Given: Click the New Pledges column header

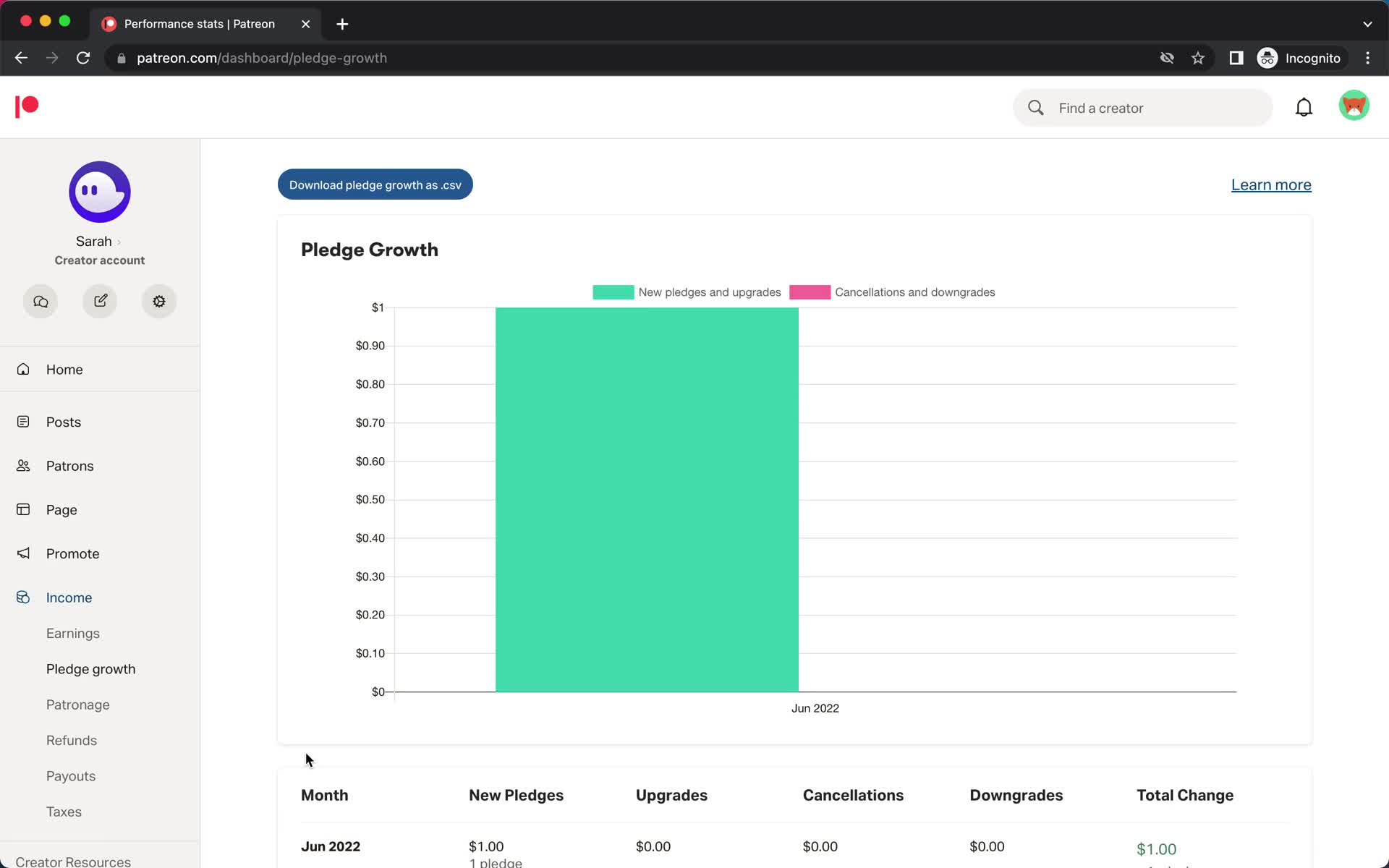Looking at the screenshot, I should point(516,795).
